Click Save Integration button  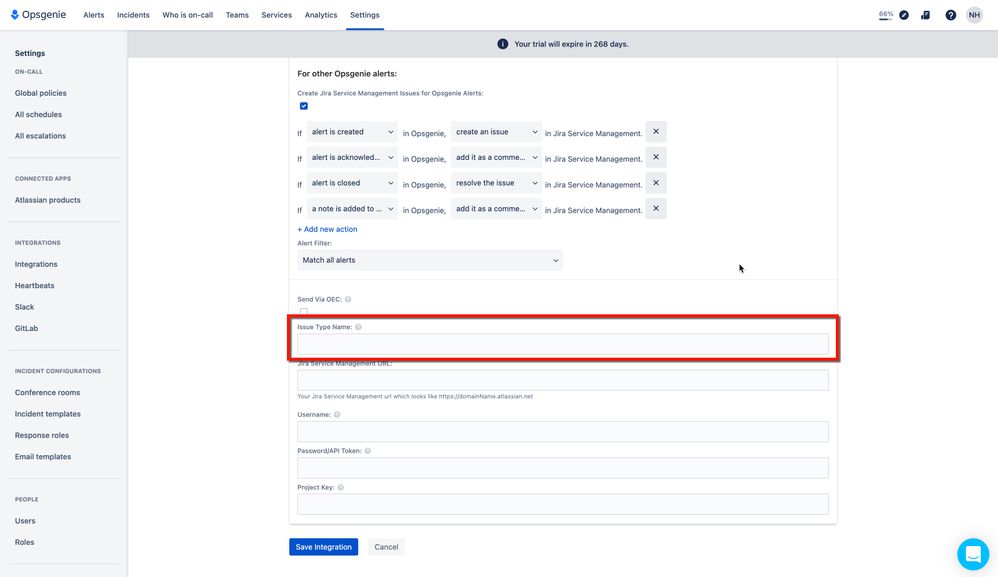coord(323,547)
